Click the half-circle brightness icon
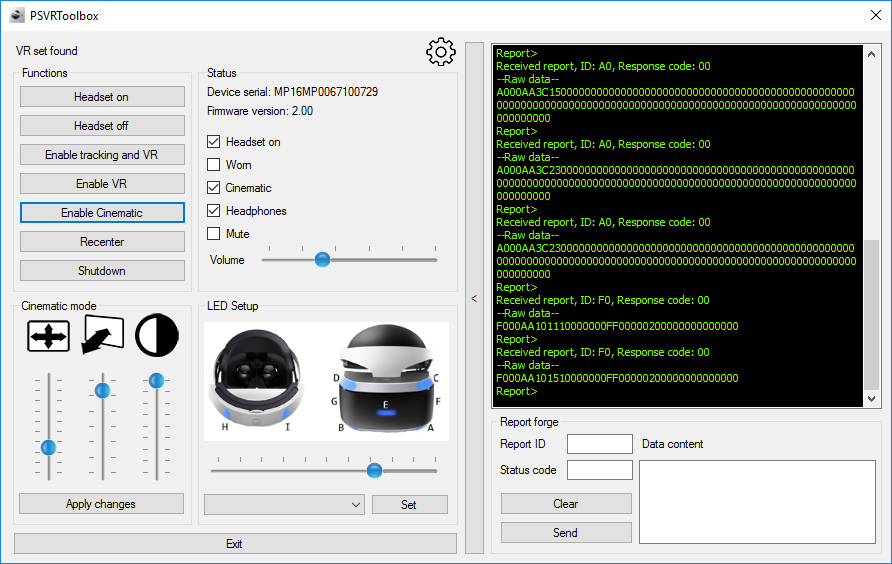The image size is (892, 564). [156, 334]
